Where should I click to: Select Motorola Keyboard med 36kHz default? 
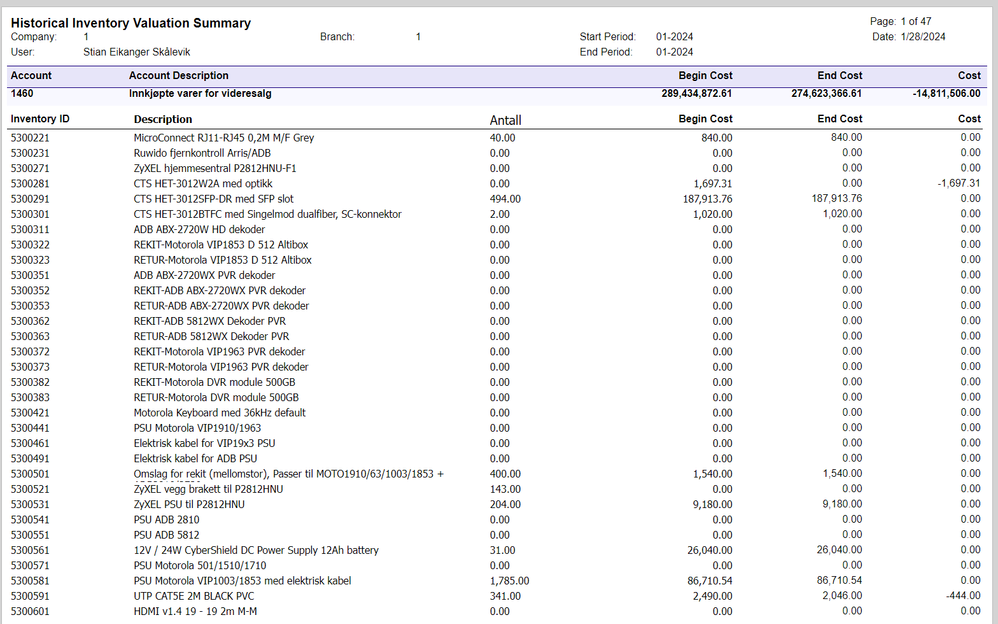click(x=220, y=413)
